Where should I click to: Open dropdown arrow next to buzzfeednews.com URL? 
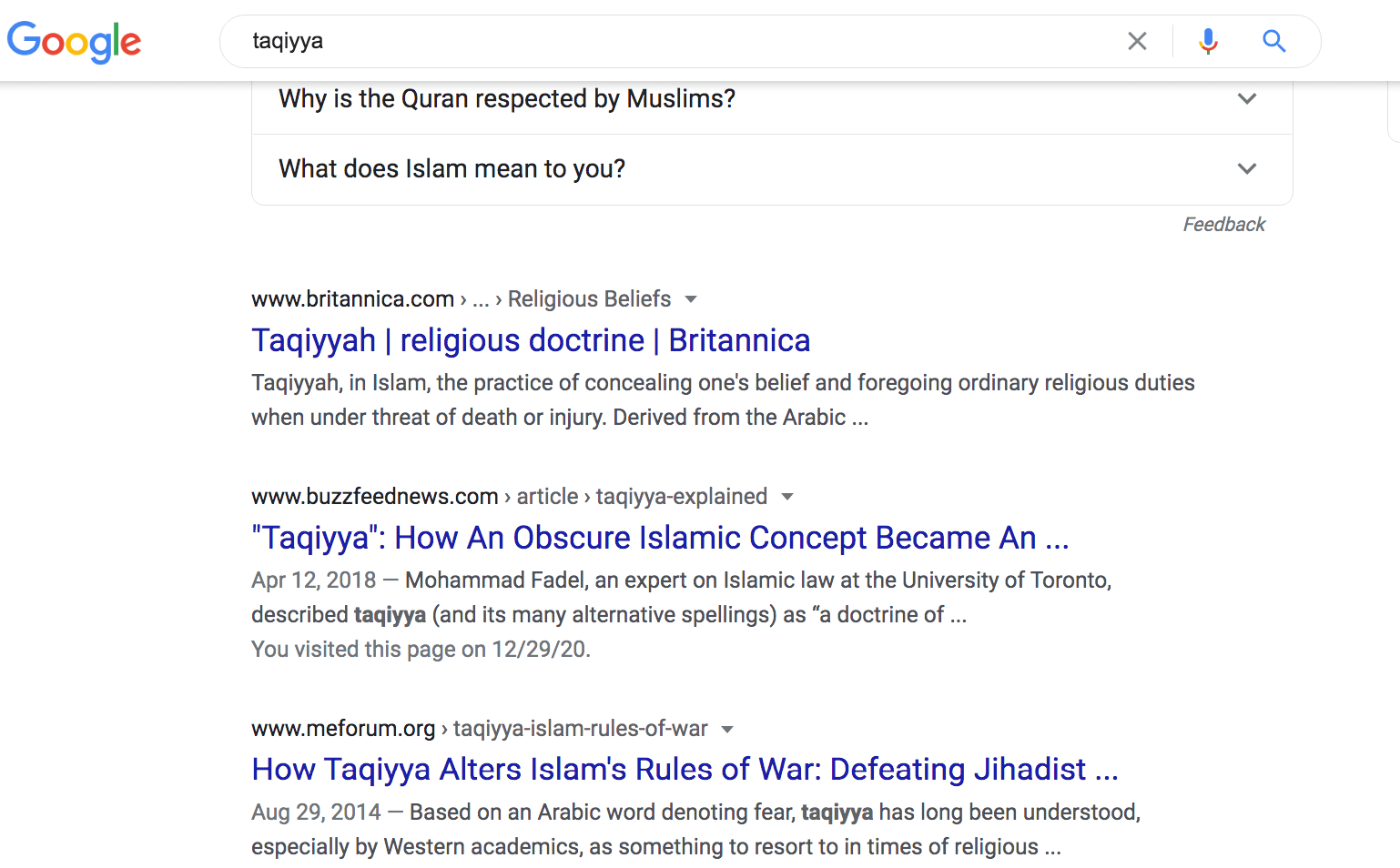coord(787,497)
